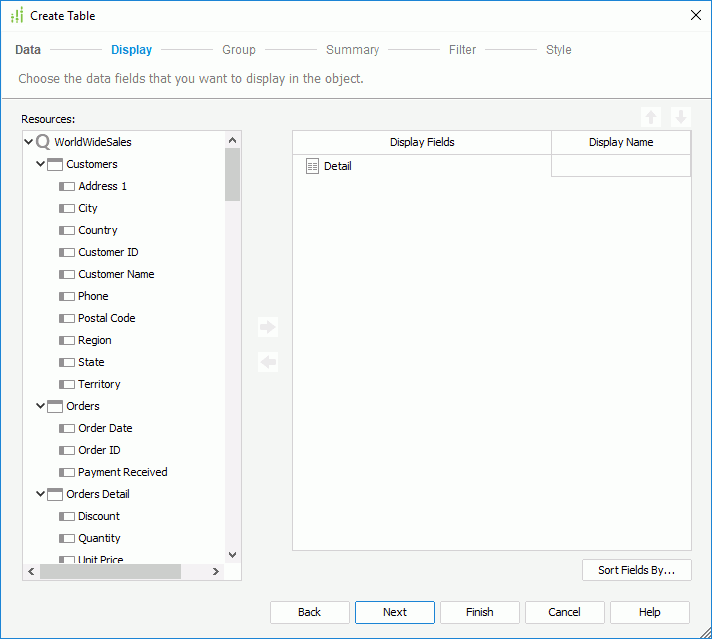Screen dimensions: 712x639
Task: Open the Style wizard step
Action: 559,50
